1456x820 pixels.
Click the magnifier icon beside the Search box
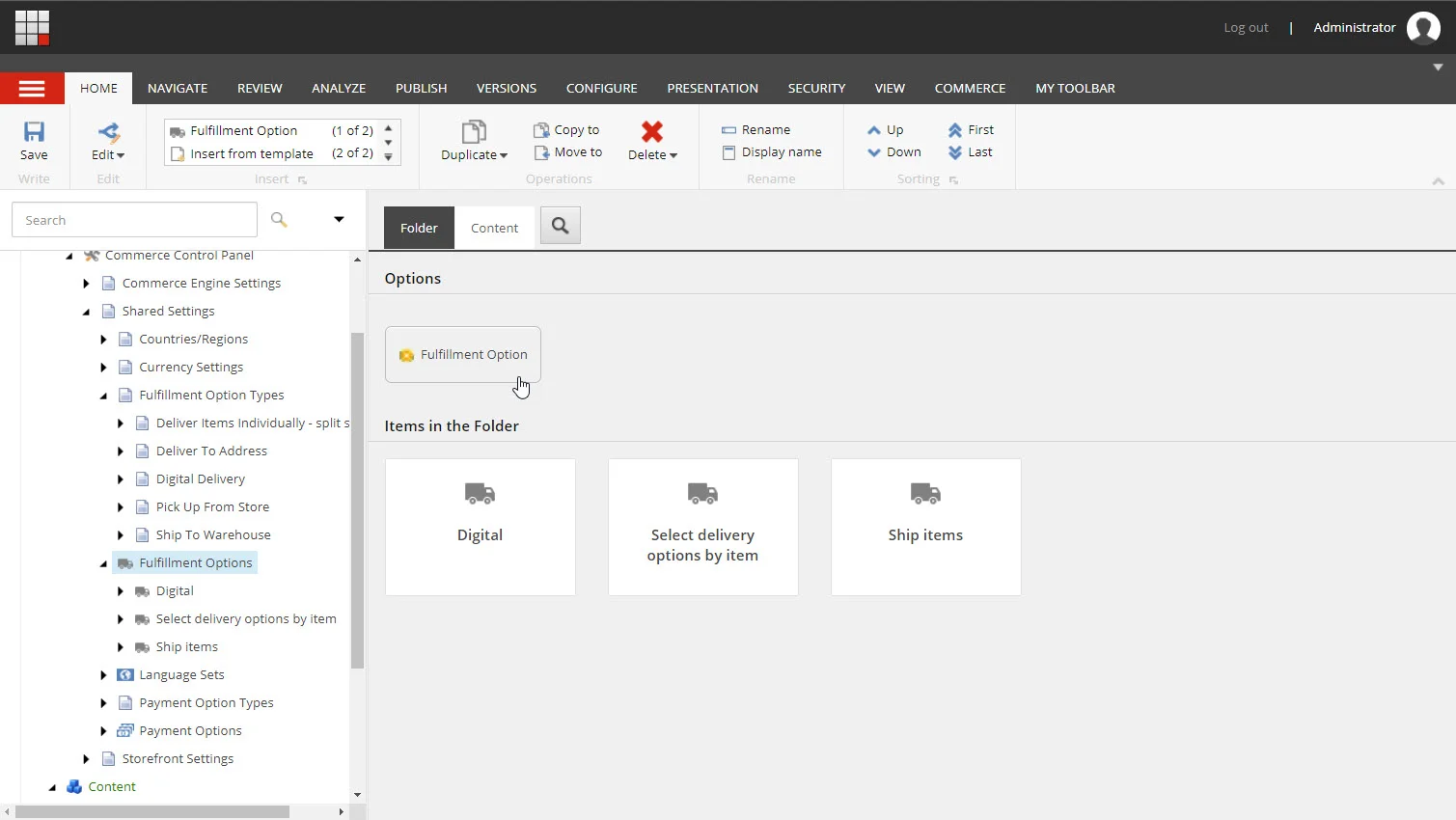click(x=279, y=220)
